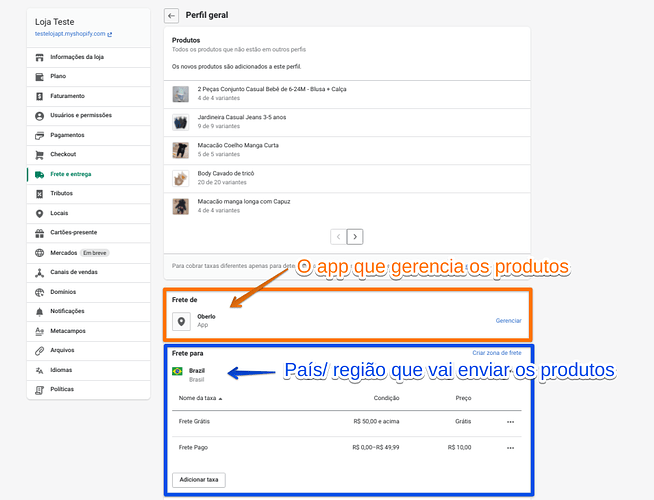The height and width of the screenshot is (500, 654).
Task: Open Pagamentos settings page
Action: click(x=88, y=136)
